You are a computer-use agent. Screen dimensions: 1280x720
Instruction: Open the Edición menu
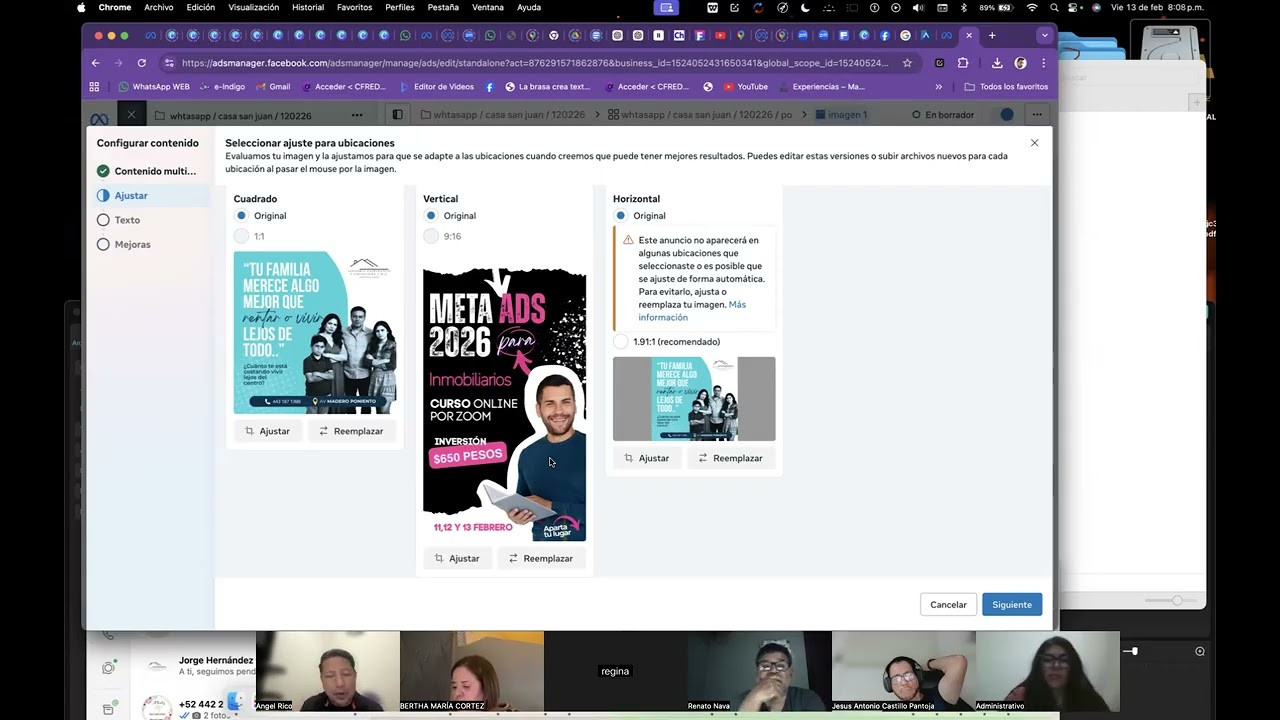point(200,7)
